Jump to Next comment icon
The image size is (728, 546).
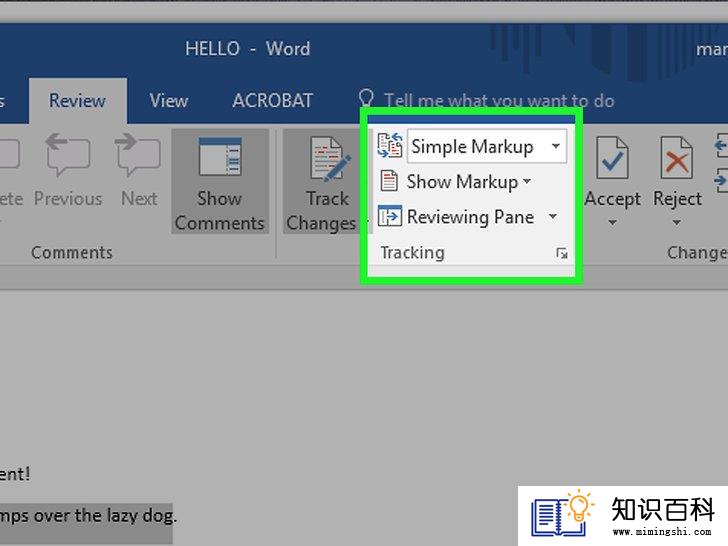point(138,155)
